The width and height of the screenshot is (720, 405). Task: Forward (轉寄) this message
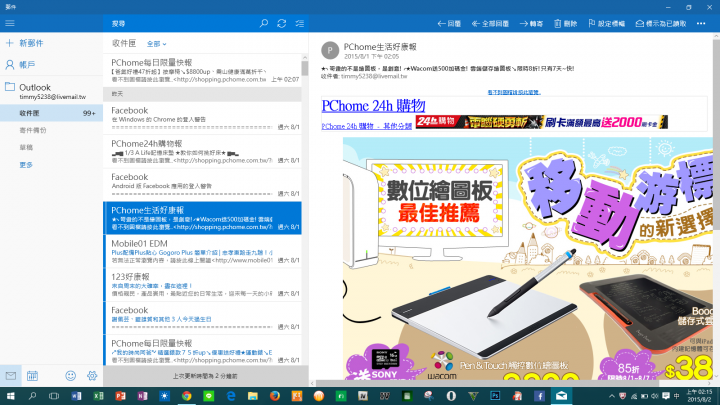[531, 24]
